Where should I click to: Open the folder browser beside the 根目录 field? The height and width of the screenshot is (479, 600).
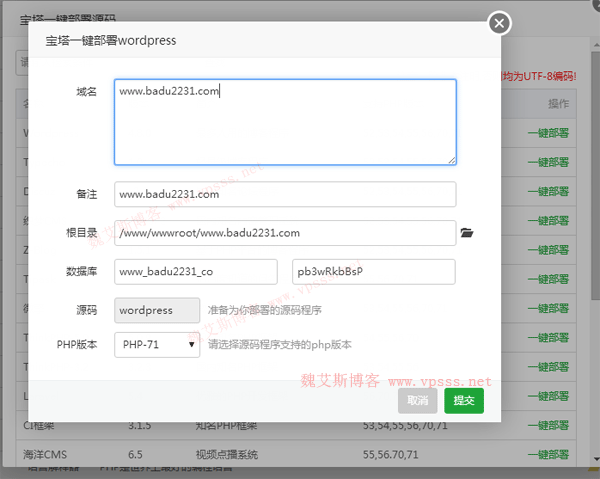[466, 233]
